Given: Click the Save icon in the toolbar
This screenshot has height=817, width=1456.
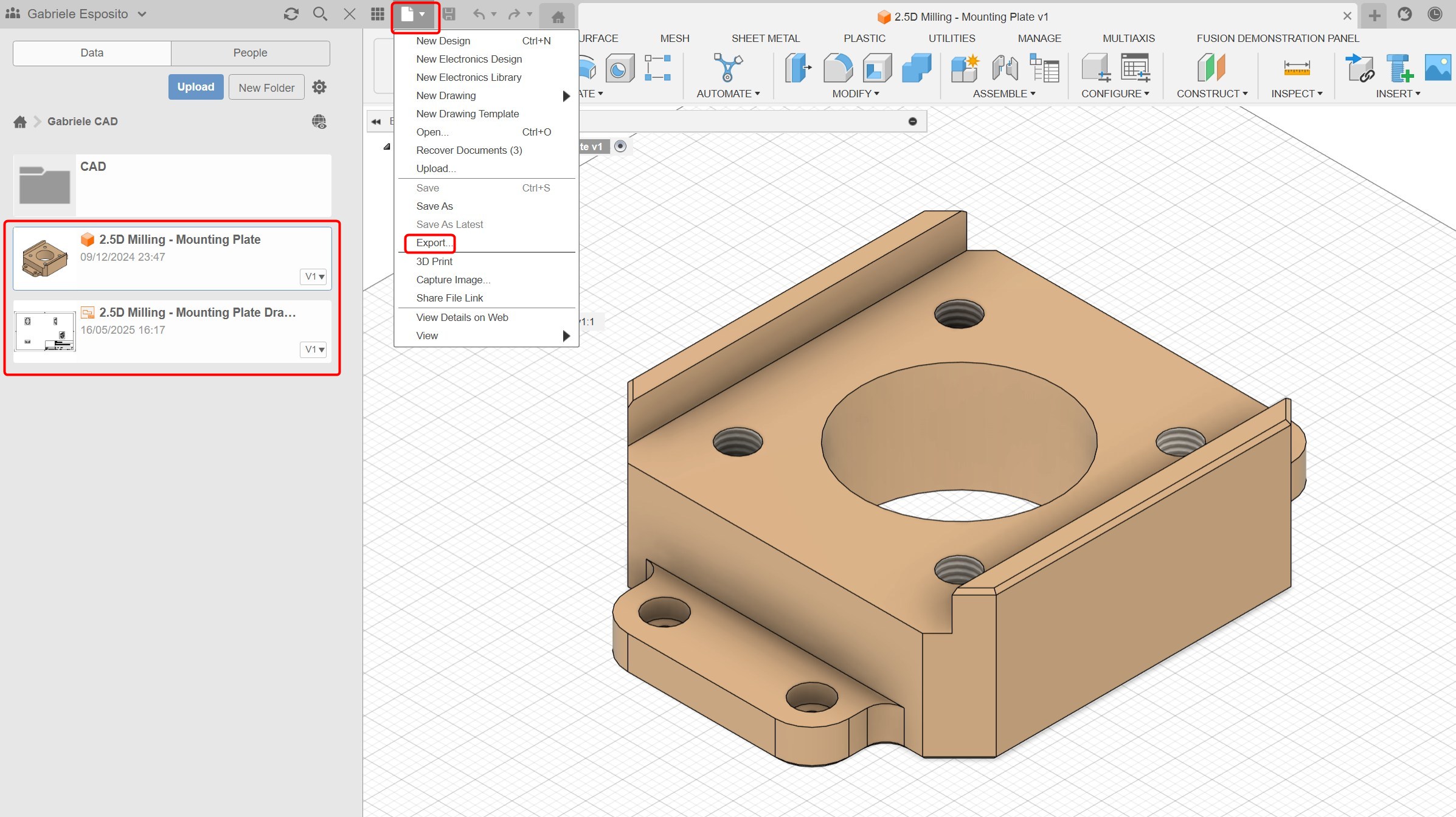Looking at the screenshot, I should (450, 14).
